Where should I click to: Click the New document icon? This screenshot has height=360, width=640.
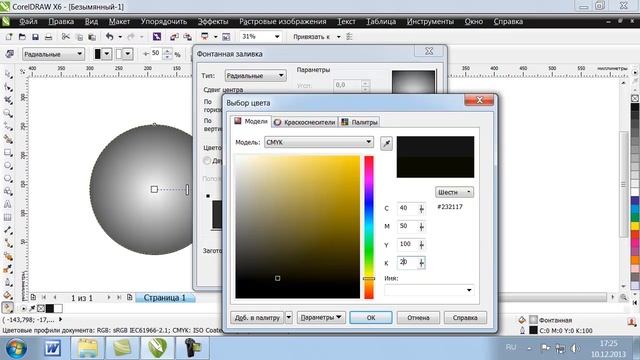click(x=9, y=37)
